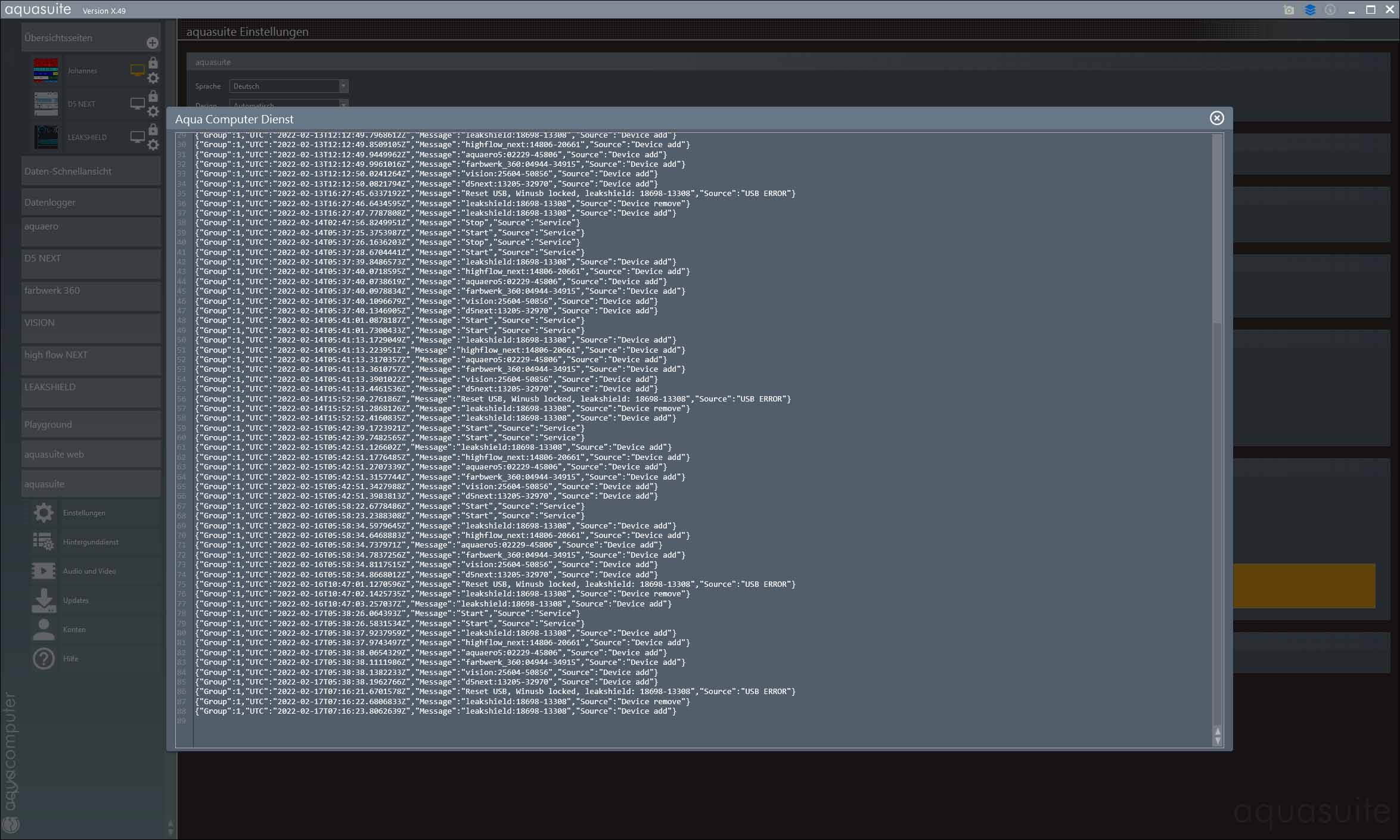Open Audio und Video settings icon
Screen dimensions: 1400x840
coord(44,571)
